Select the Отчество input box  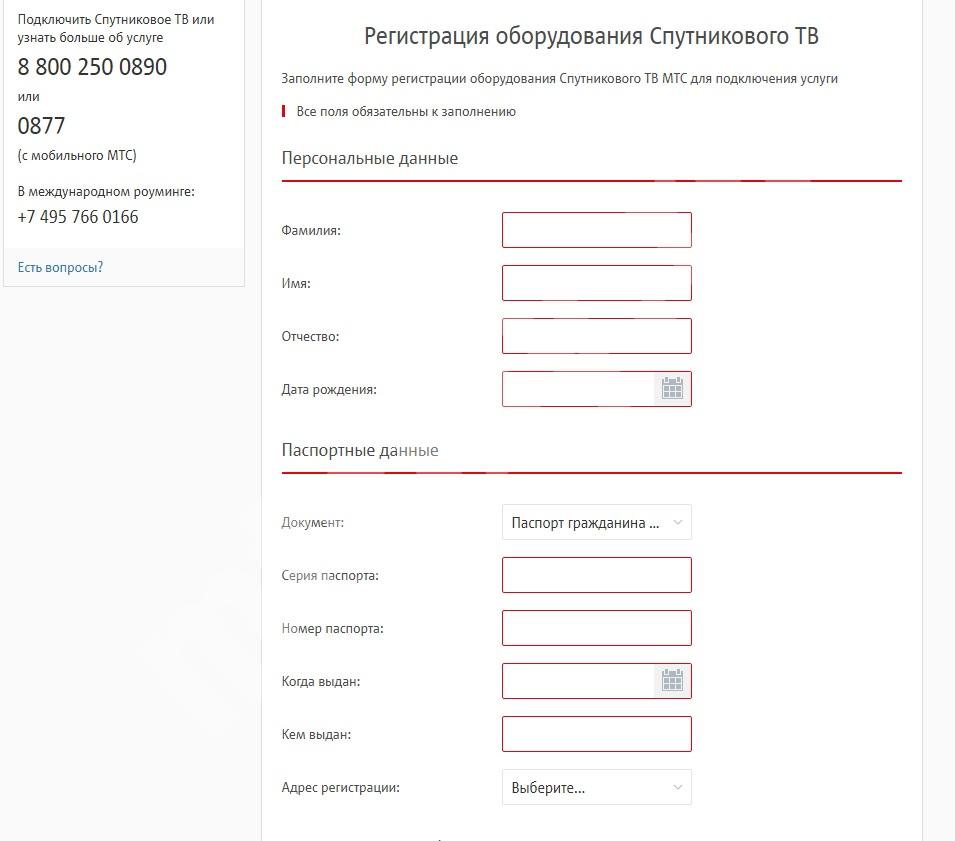pos(596,336)
